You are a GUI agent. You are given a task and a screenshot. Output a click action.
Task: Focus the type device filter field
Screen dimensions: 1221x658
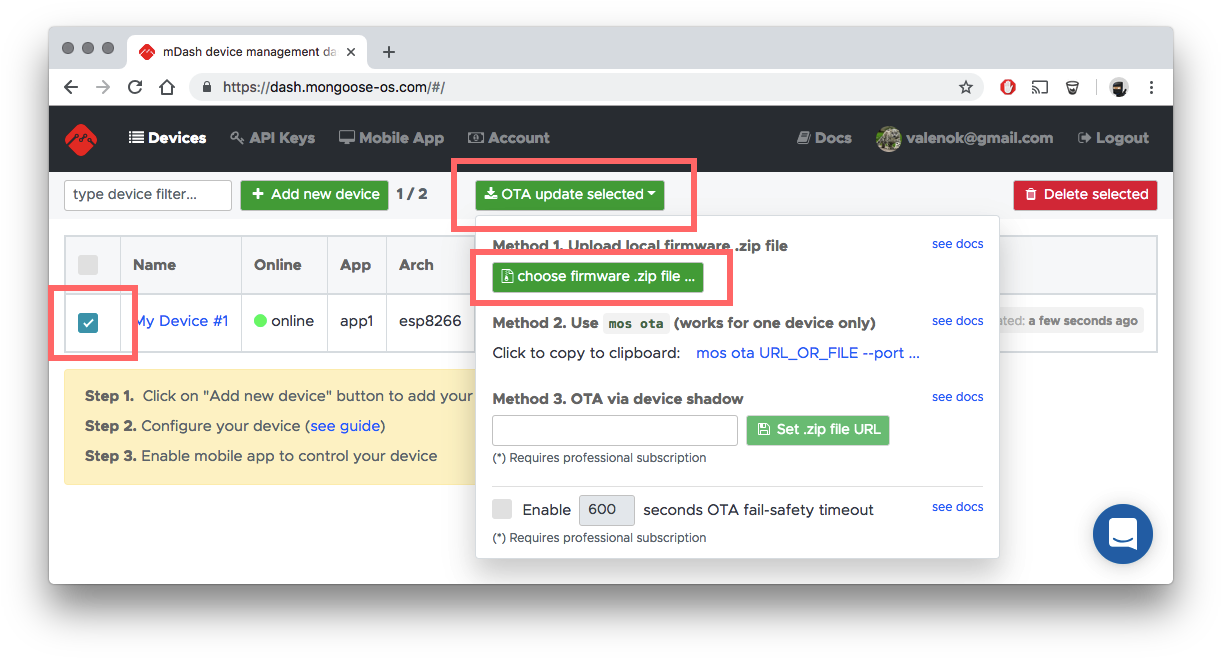[148, 194]
